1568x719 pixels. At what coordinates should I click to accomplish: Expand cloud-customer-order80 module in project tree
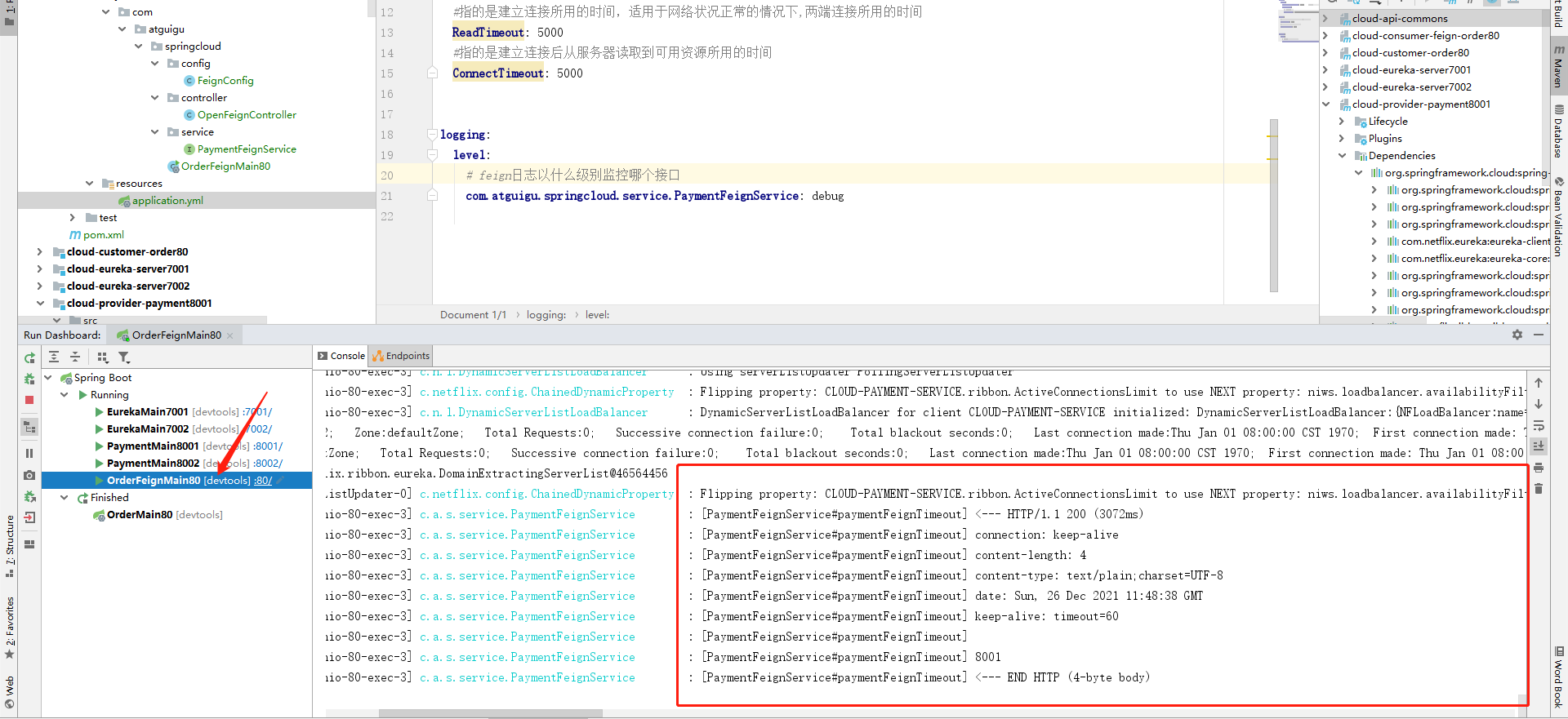40,252
